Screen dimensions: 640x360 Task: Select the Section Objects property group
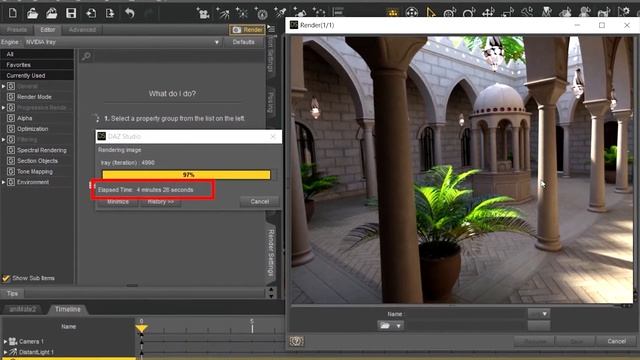click(37, 161)
